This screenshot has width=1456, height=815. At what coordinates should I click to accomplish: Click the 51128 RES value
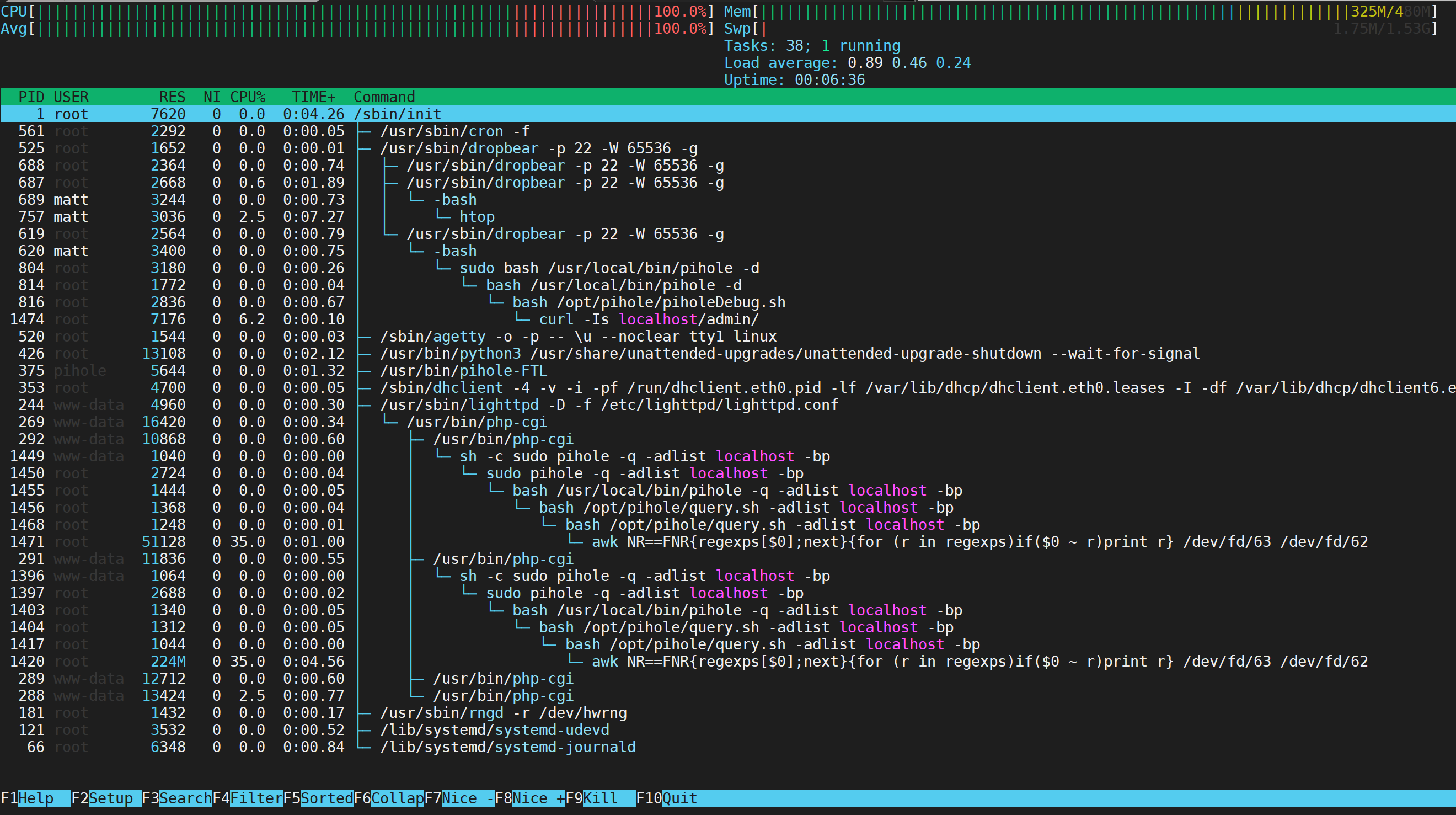tap(163, 542)
